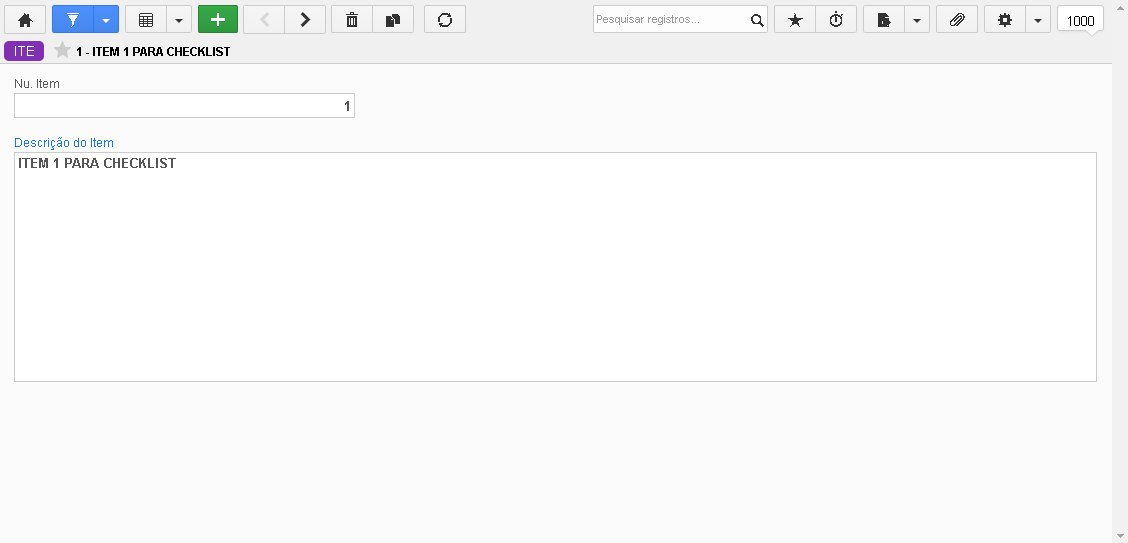
Task: Open favorites star in toolbar
Action: [x=795, y=19]
